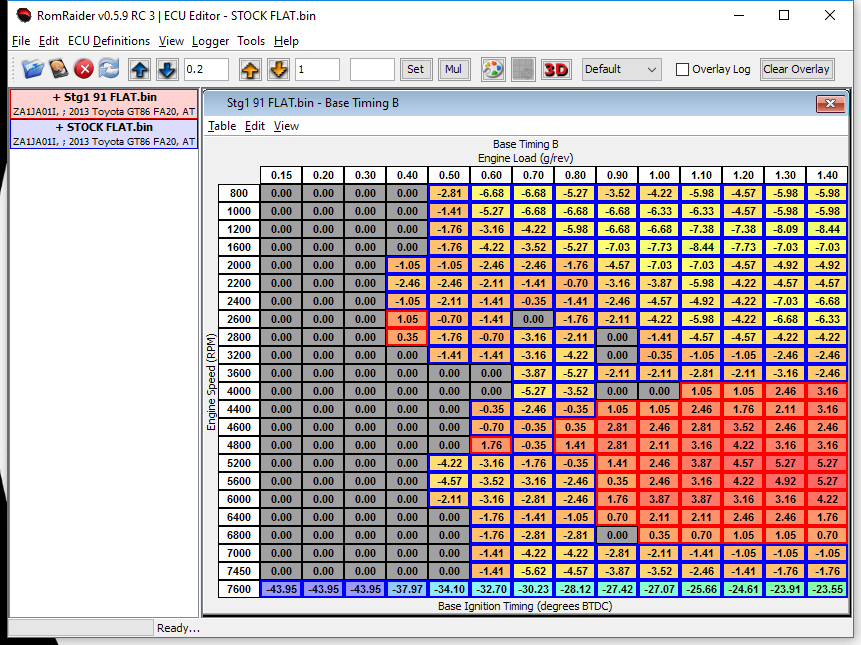This screenshot has height=645, width=861.
Task: Open the Logger menu
Action: (210, 41)
